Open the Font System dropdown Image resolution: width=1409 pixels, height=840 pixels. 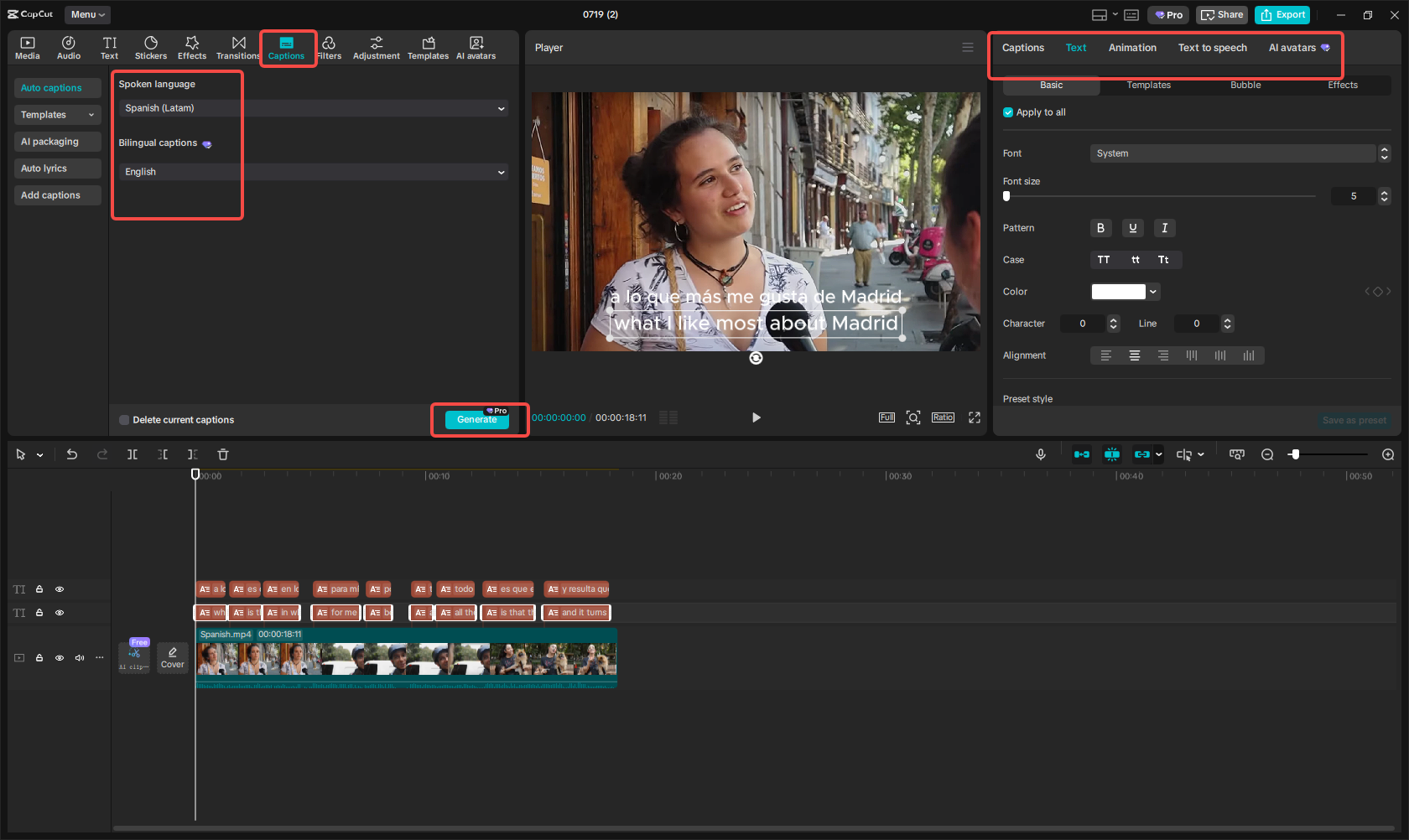pos(1233,153)
